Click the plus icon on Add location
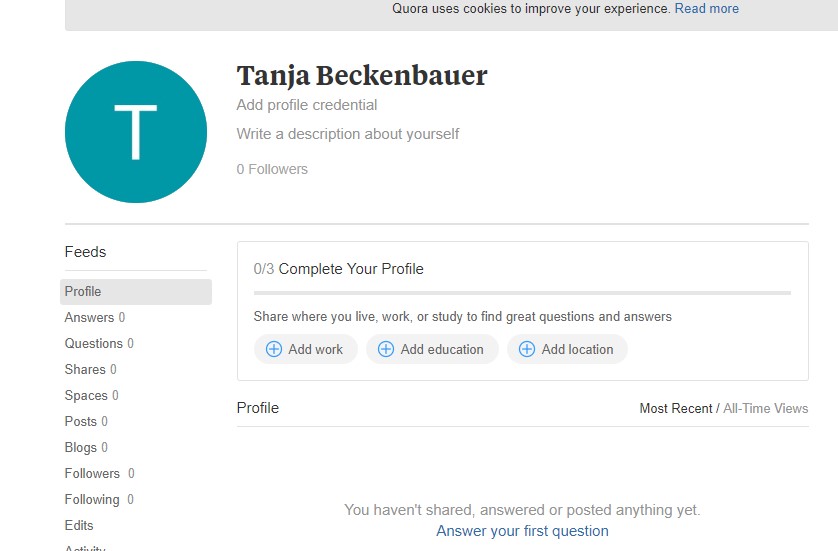838x551 pixels. pos(527,349)
